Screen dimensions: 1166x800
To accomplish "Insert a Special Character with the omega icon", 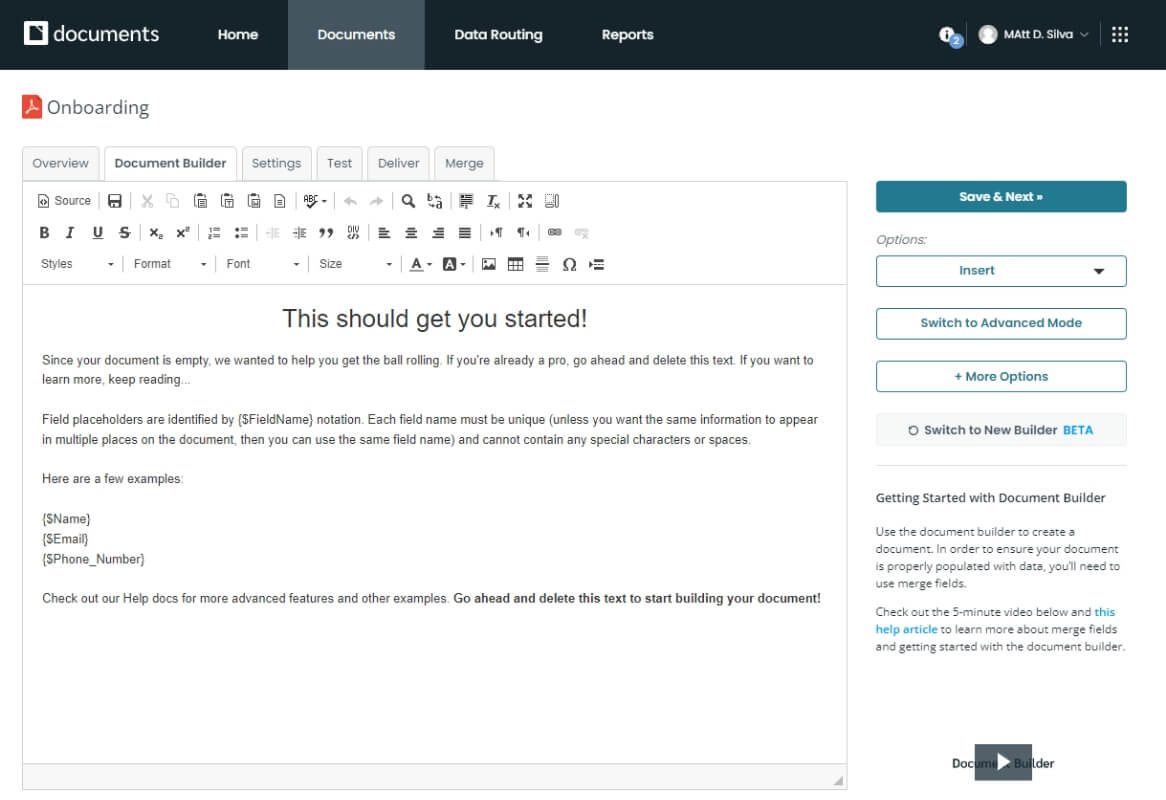I will click(568, 263).
